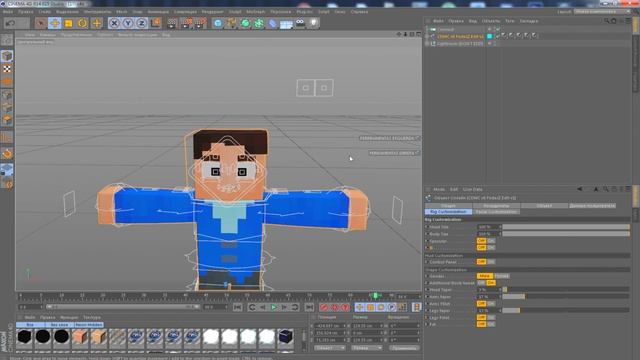Set Arms Fillet to On
This screenshot has width=640, height=360.
[491, 304]
